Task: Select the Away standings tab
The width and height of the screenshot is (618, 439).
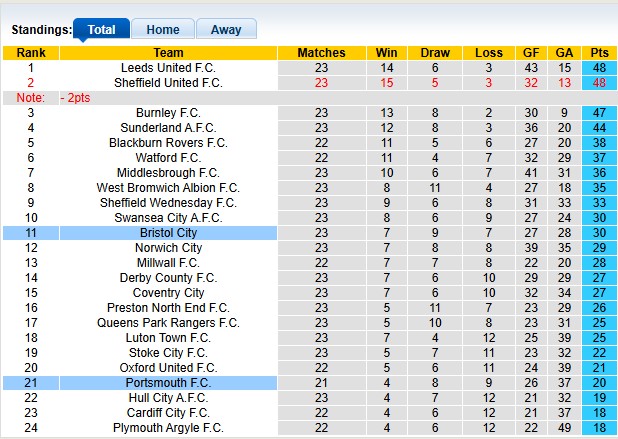Action: click(226, 30)
